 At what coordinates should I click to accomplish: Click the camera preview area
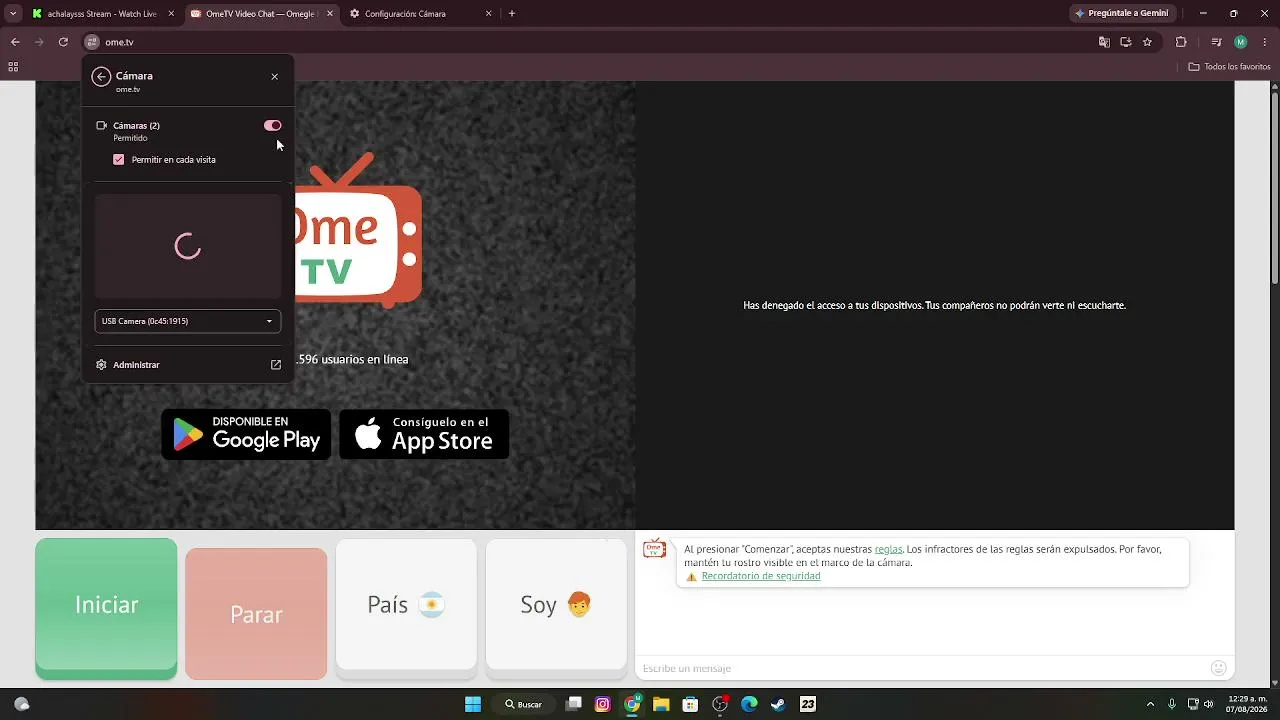coord(188,246)
